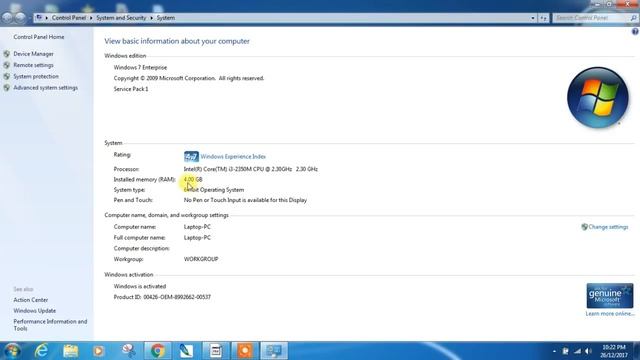640x360 pixels.
Task: Open Performance Information and Tools link
Action: point(50,325)
